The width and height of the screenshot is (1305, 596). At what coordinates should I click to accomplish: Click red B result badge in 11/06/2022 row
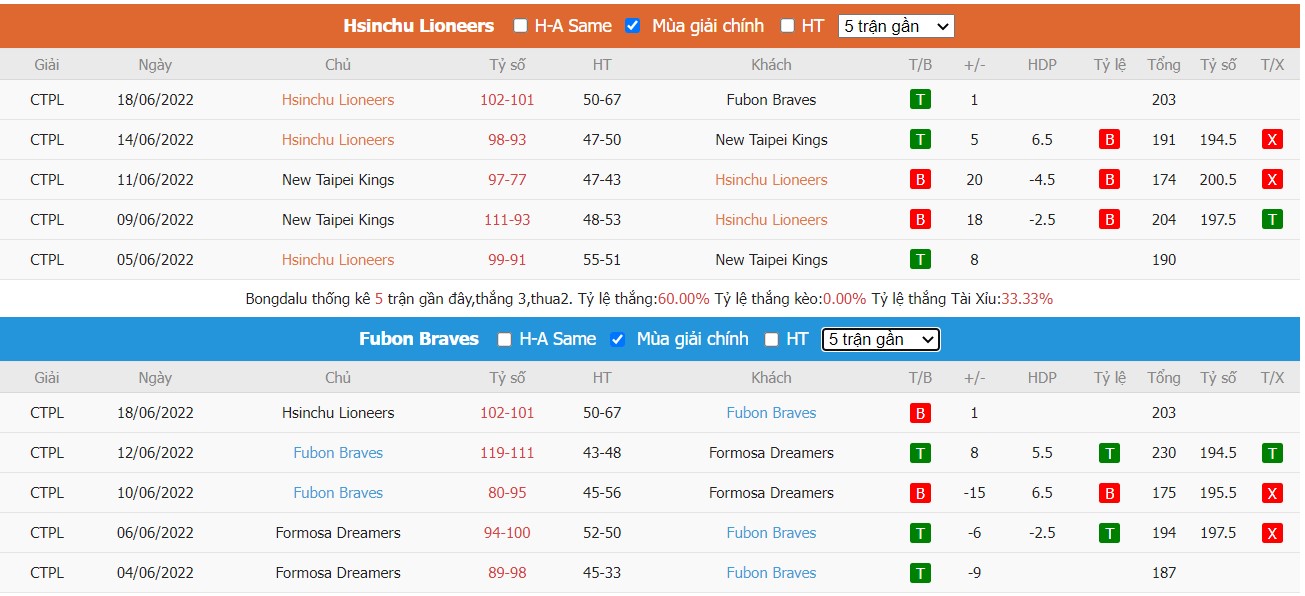(920, 180)
